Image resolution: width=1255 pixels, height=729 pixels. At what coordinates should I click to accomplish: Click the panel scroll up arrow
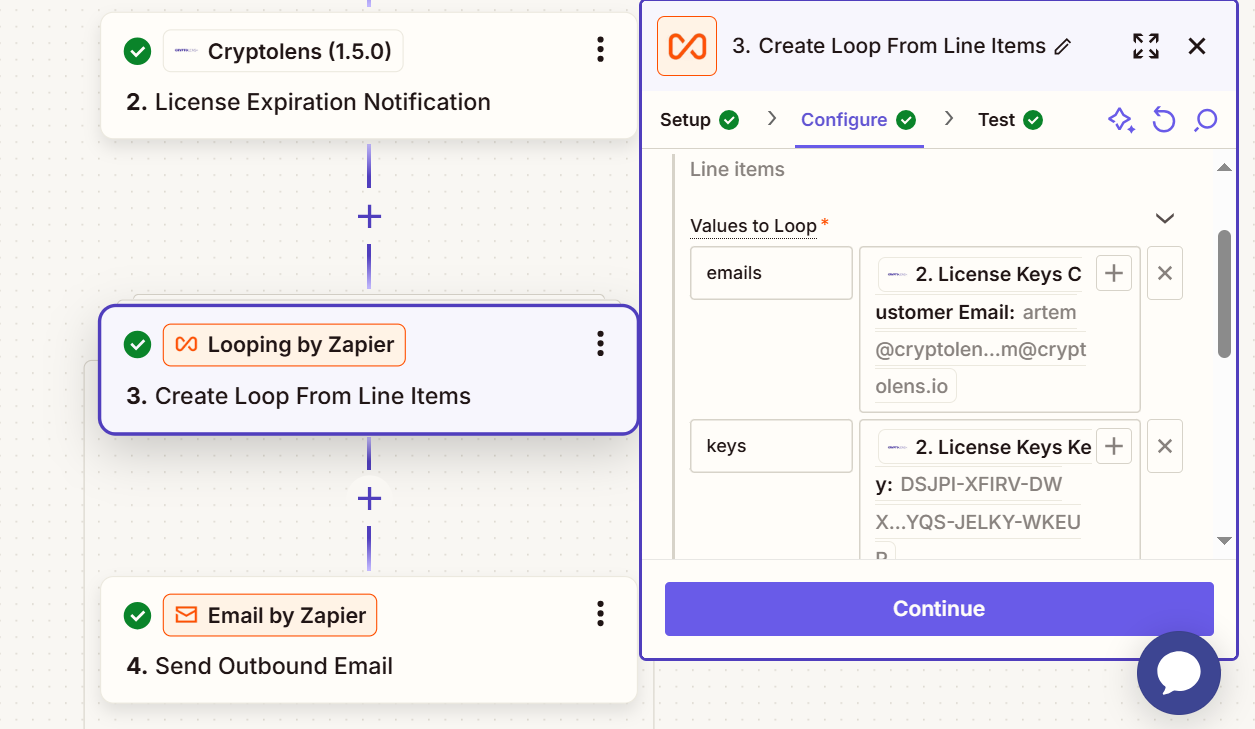pyautogui.click(x=1224, y=168)
